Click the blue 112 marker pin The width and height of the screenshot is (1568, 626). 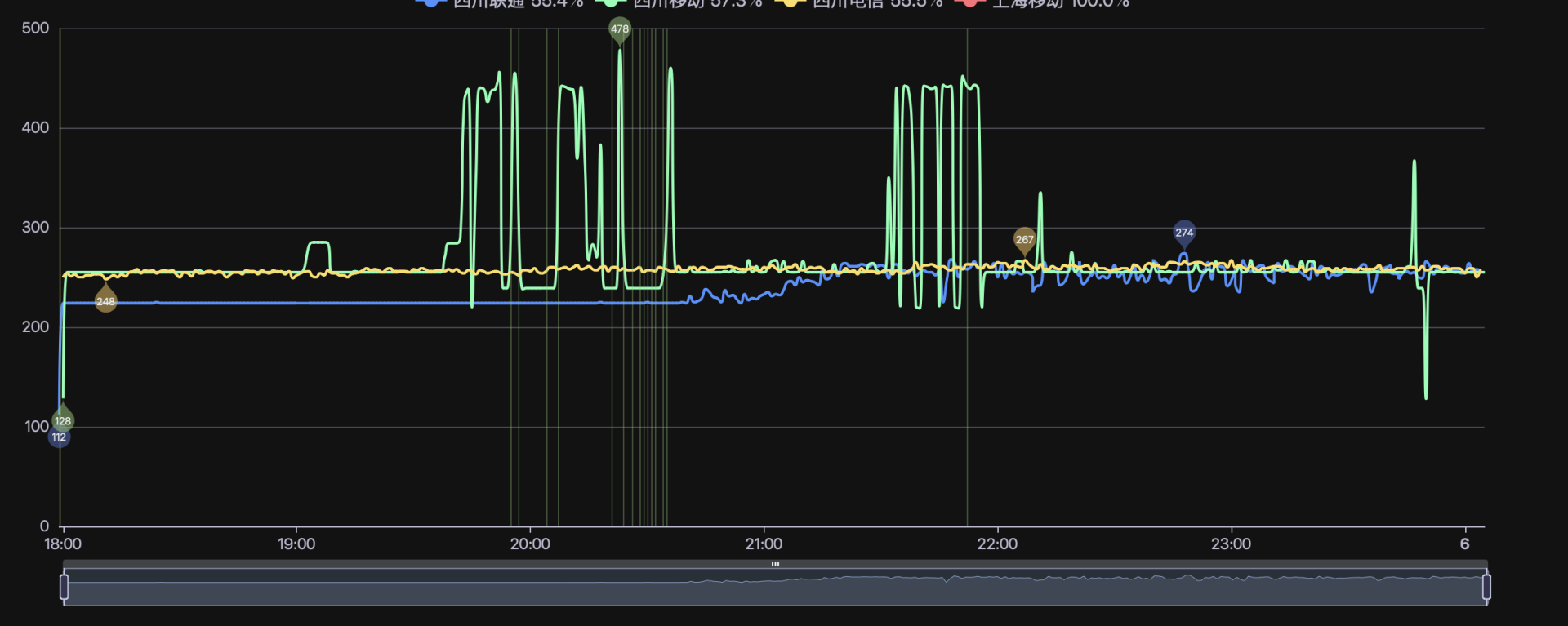pyautogui.click(x=59, y=437)
